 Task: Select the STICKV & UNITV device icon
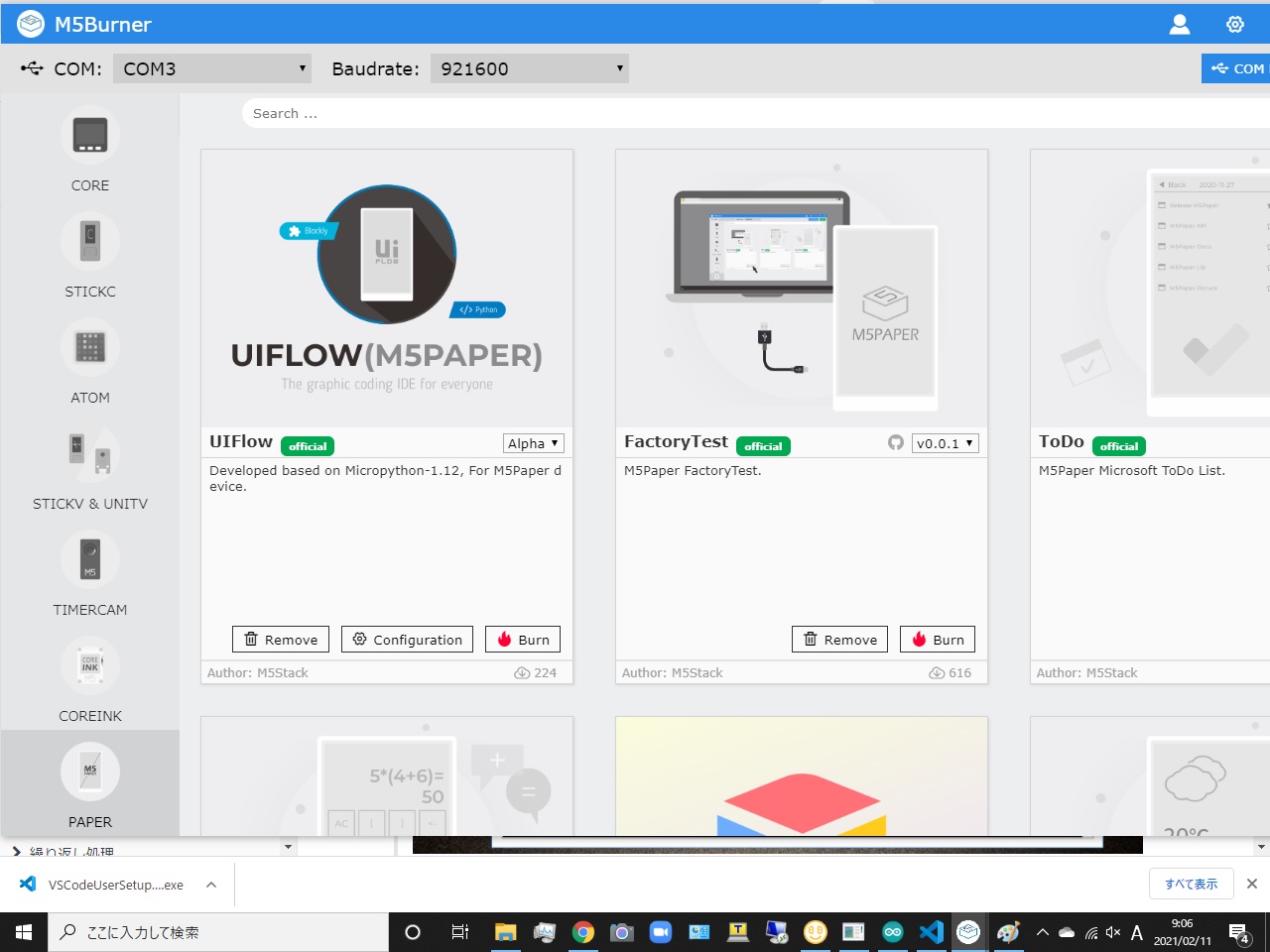point(90,453)
